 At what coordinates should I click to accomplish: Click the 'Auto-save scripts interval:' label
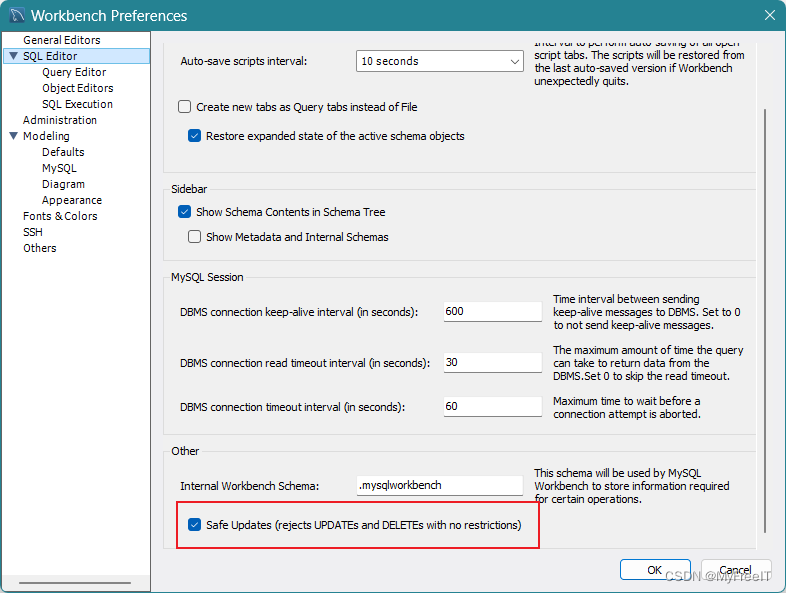pos(244,61)
